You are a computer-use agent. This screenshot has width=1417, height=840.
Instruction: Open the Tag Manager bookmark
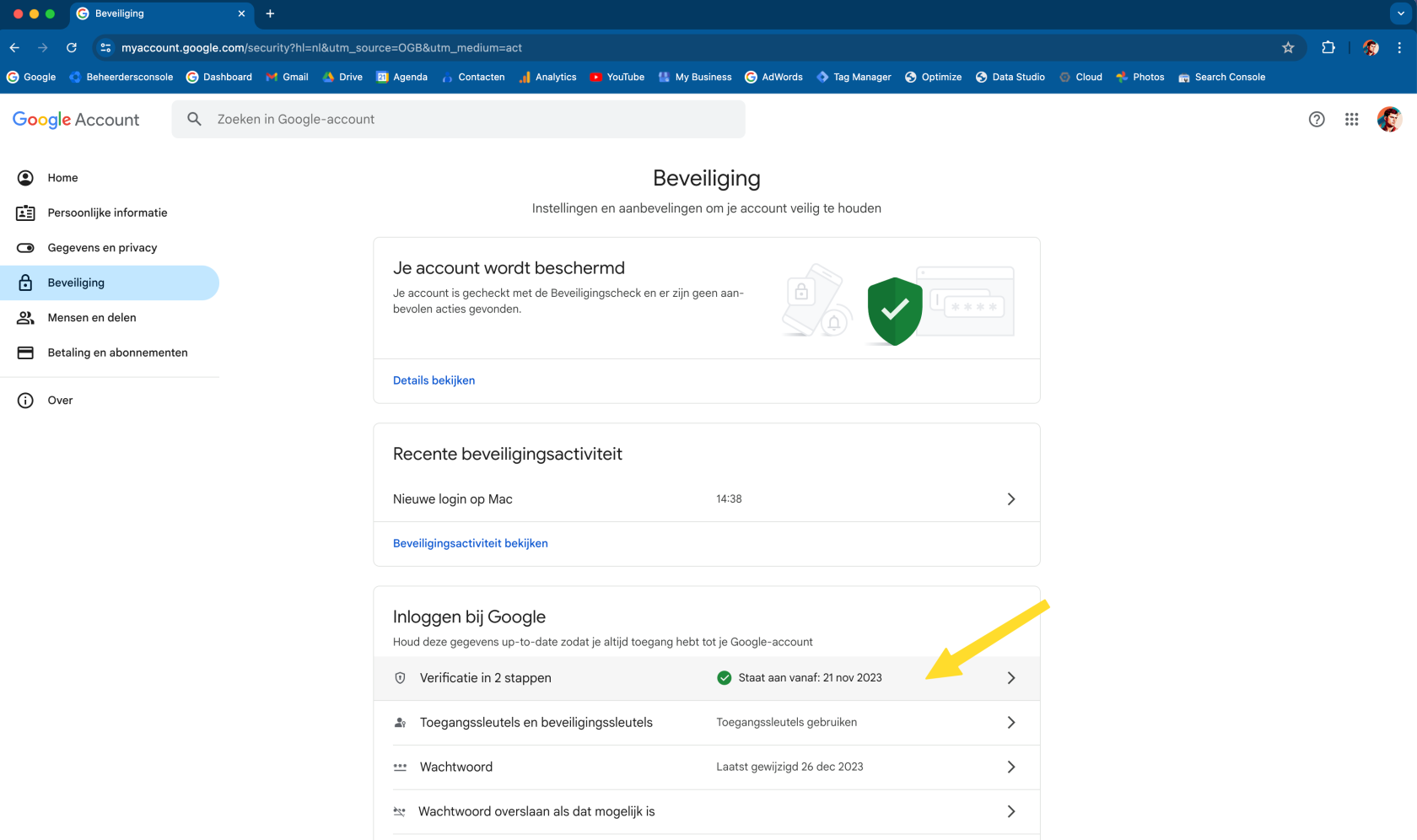[x=853, y=77]
